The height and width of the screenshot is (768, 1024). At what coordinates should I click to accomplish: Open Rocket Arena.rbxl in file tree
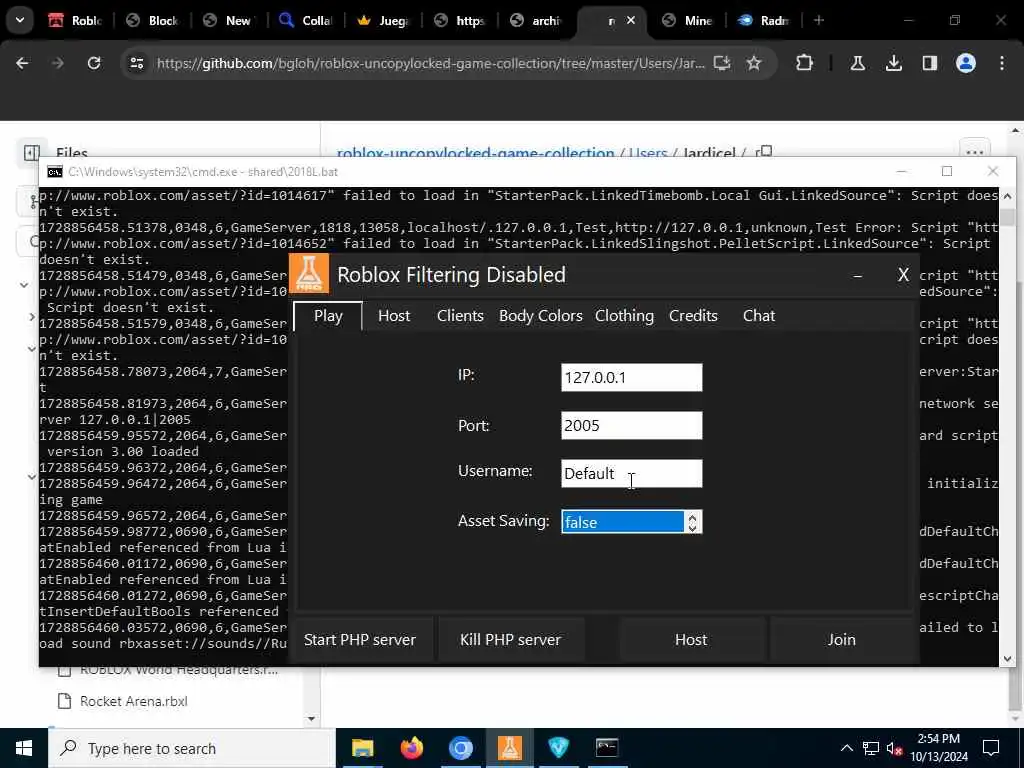pos(133,701)
